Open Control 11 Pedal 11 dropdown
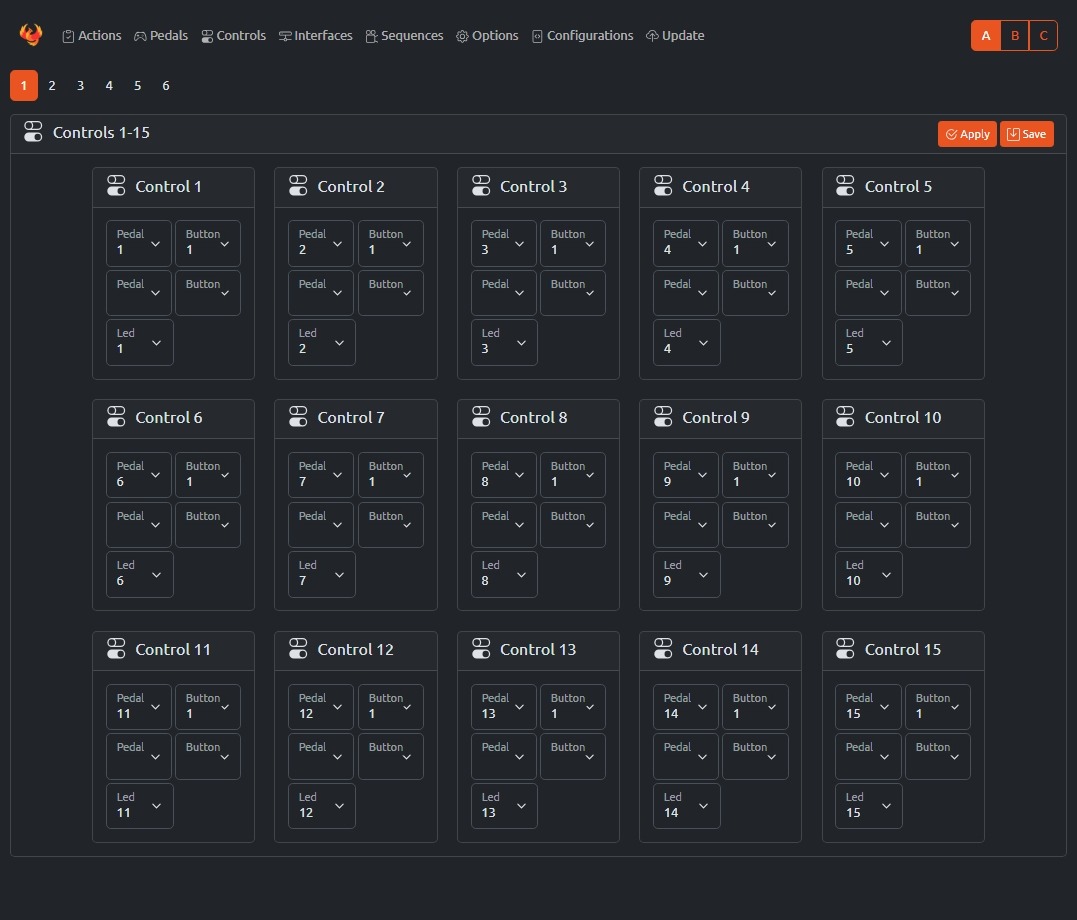Screen dimensions: 1077x920 [x=139, y=706]
